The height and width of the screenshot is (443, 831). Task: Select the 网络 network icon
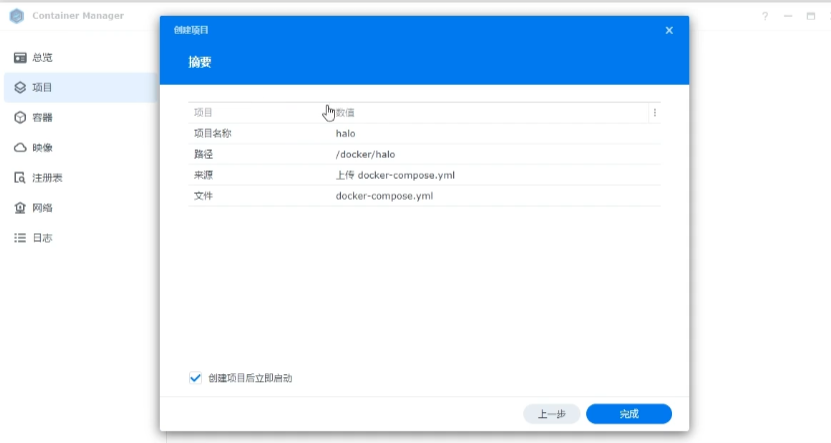(20, 208)
